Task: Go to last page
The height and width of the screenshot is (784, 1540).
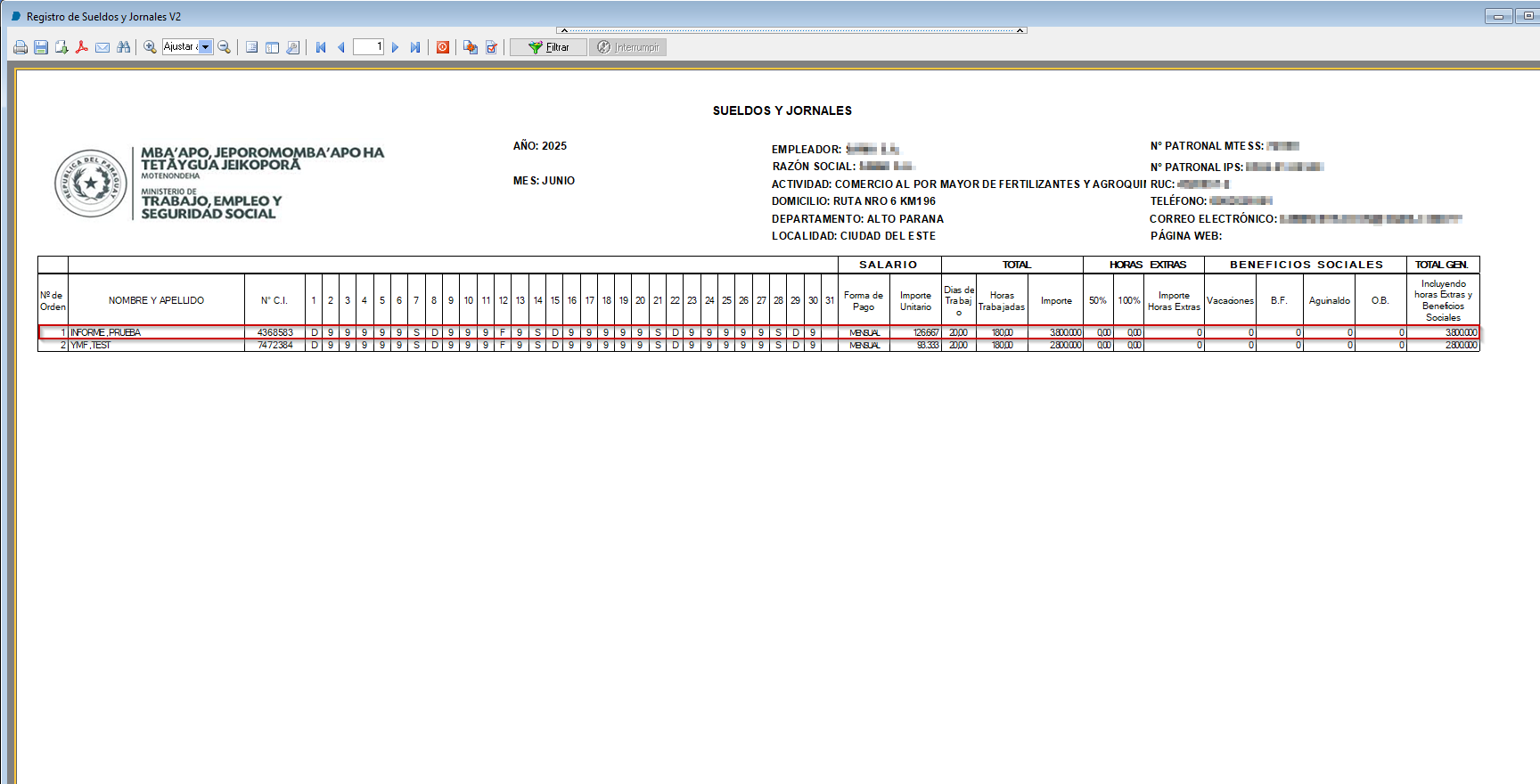Action: [415, 47]
